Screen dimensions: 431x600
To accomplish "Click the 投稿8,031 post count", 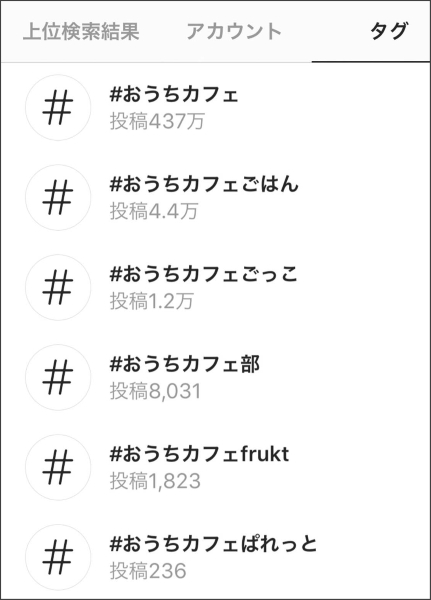I will click(155, 391).
